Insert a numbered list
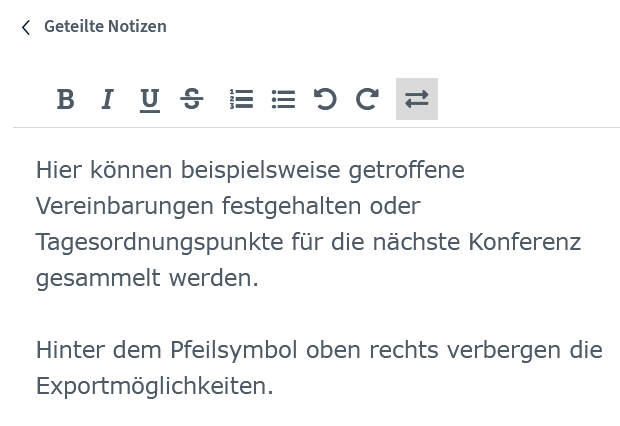Screen dimensions: 620x426 tap(241, 99)
